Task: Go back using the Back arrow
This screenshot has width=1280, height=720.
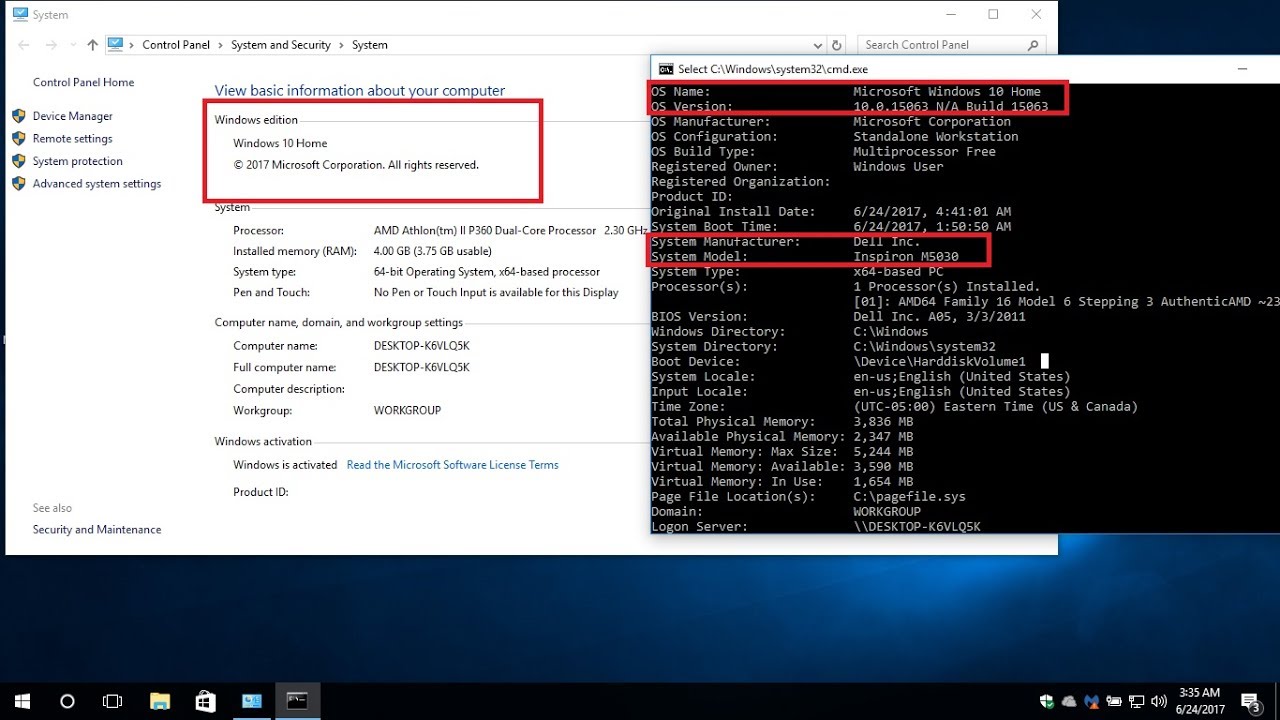Action: [24, 45]
